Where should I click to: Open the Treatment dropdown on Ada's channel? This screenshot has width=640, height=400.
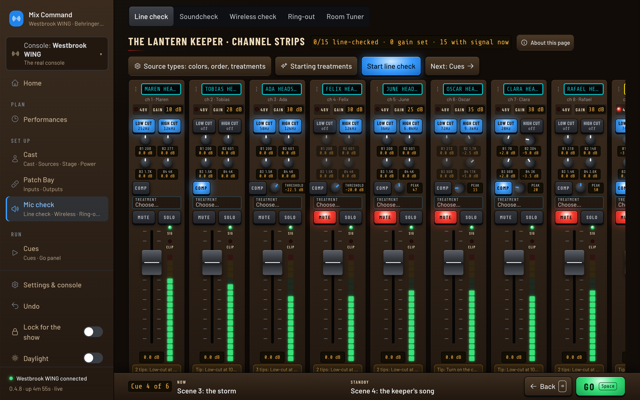278,202
